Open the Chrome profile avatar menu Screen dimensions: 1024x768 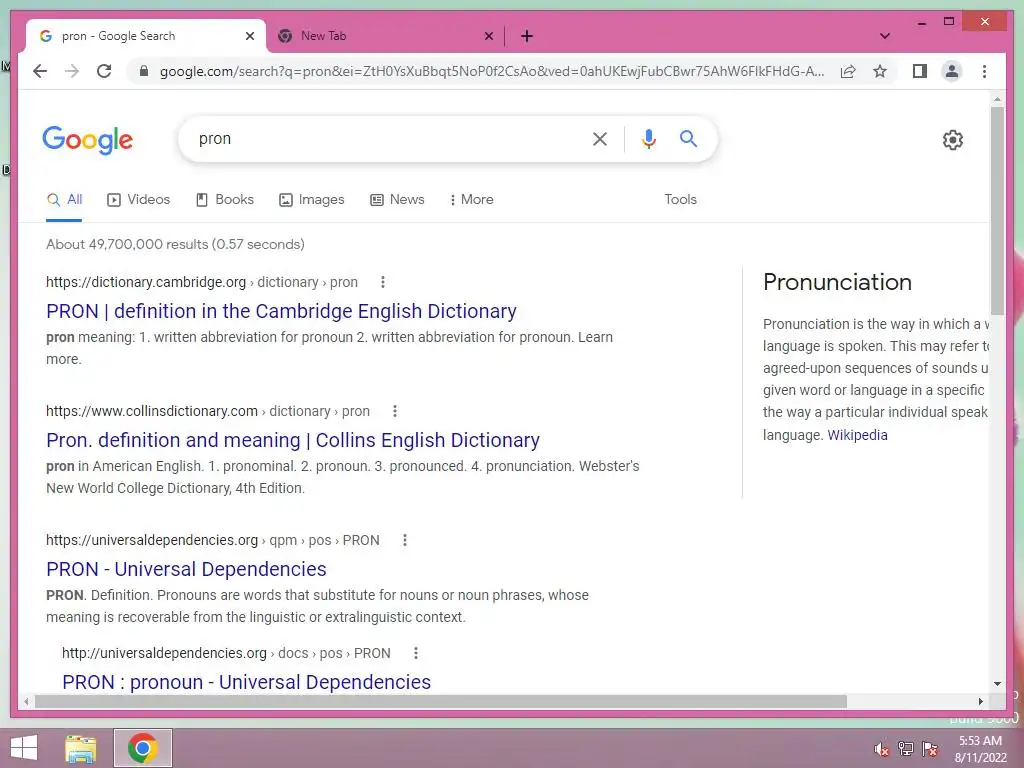tap(952, 71)
